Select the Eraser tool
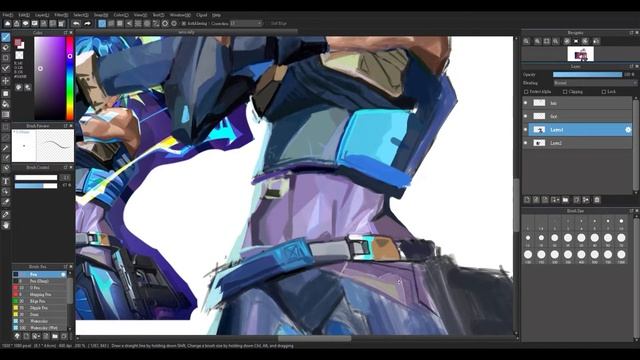Image resolution: width=640 pixels, height=360 pixels. [6, 47]
